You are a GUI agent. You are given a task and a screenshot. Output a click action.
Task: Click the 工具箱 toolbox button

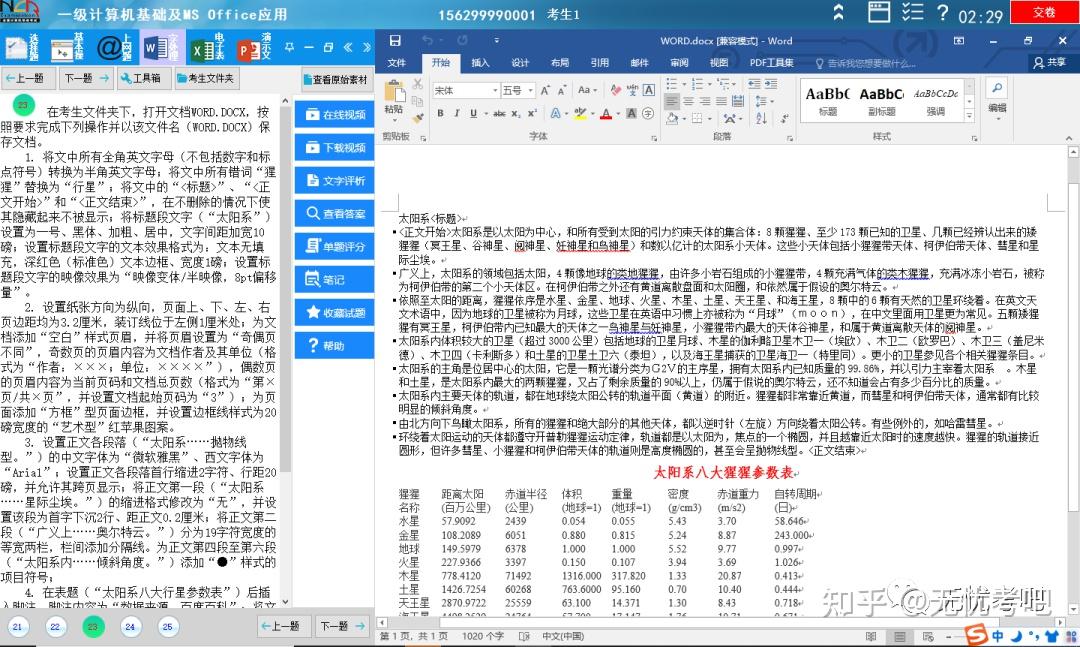click(x=142, y=79)
